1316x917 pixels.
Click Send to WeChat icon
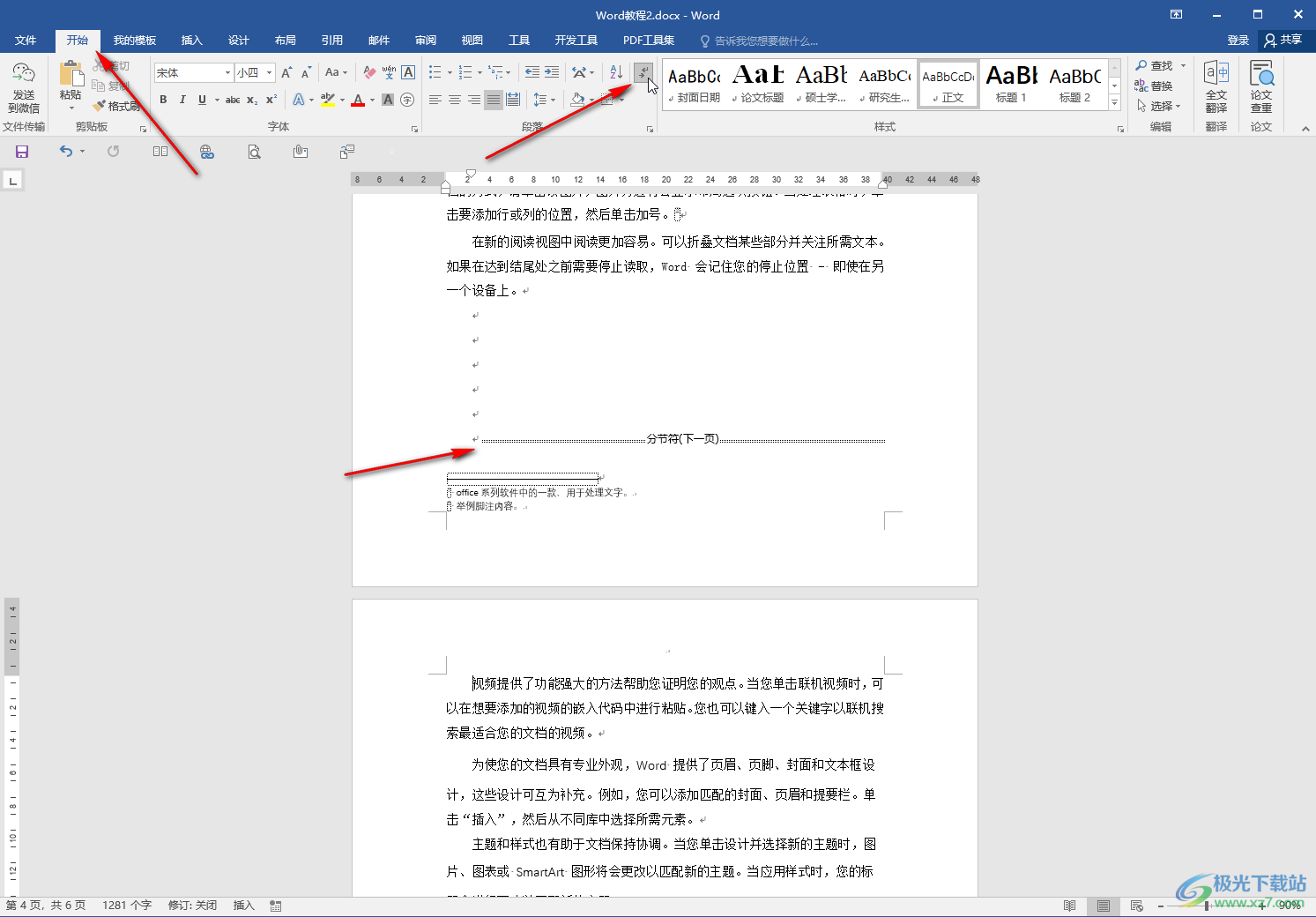[x=24, y=75]
